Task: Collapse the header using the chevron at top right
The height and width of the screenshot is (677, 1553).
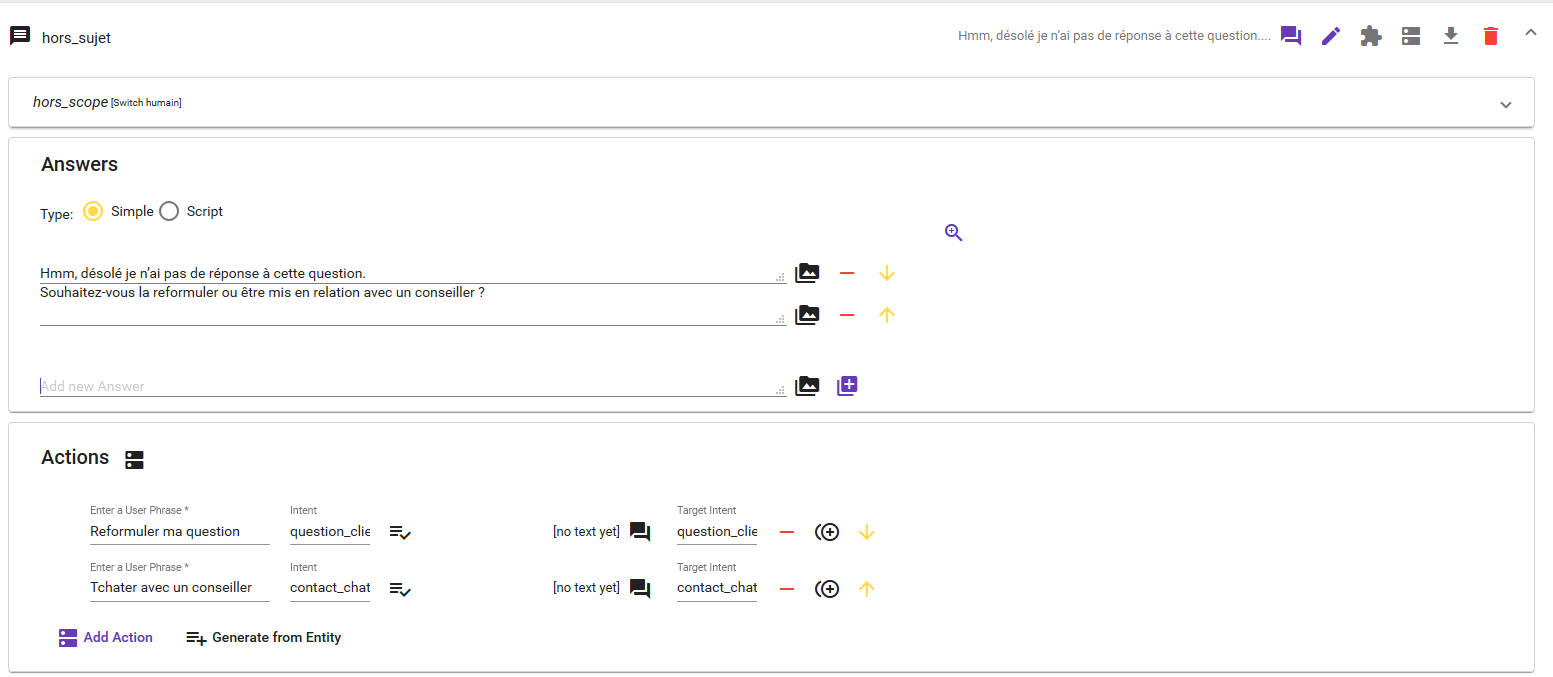Action: click(1530, 33)
